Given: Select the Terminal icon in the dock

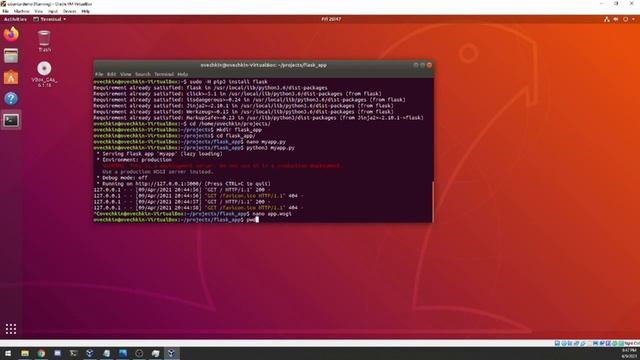Looking at the screenshot, I should [11, 120].
